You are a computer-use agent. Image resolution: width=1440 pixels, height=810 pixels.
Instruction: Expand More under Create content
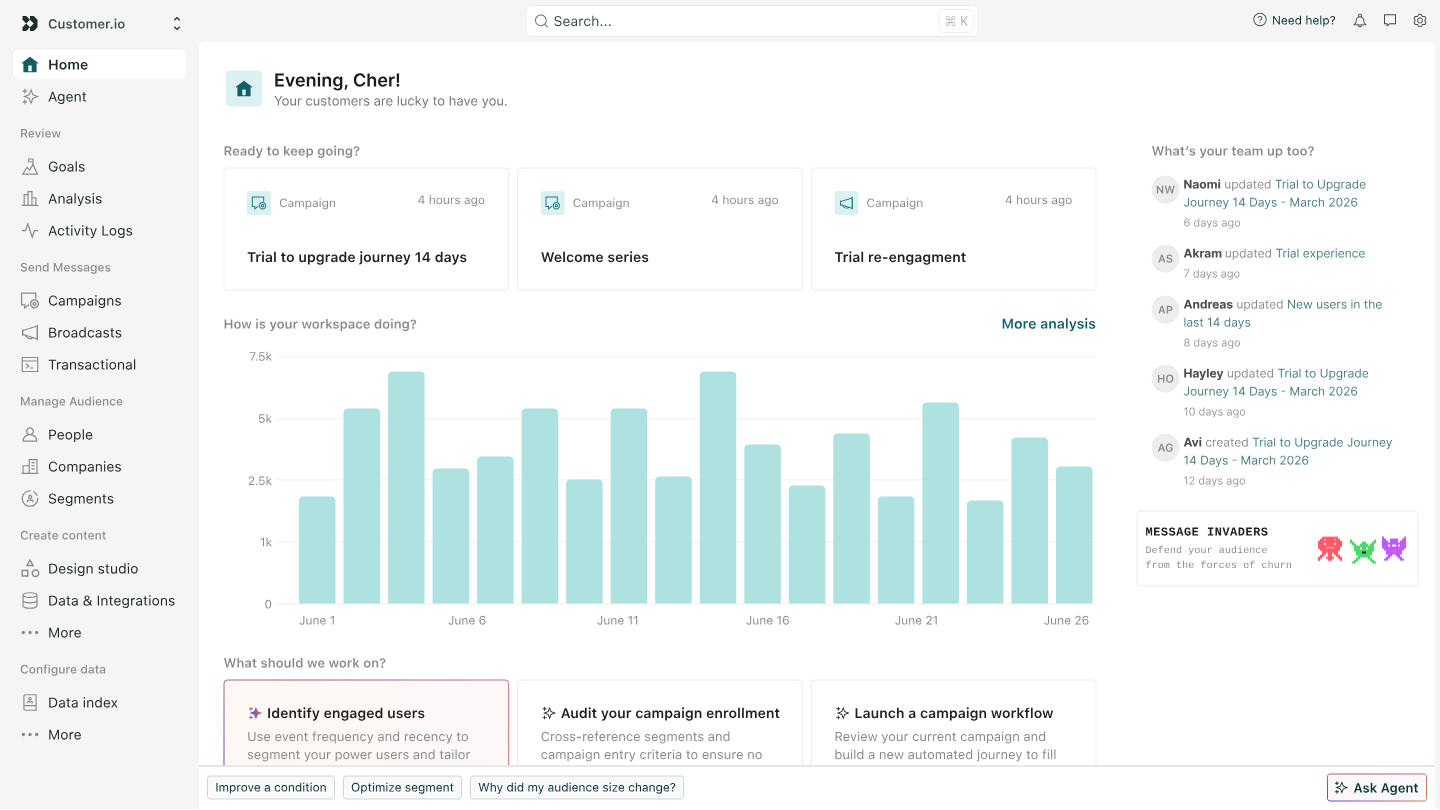click(x=64, y=633)
